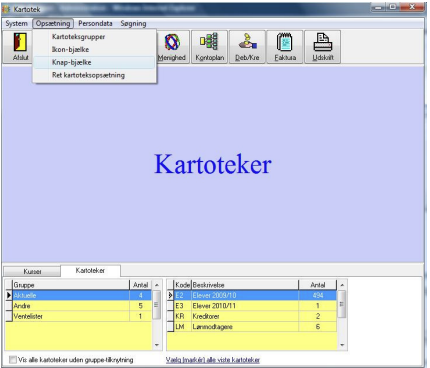
Task: Click the E2 code cell
Action: 183,295
